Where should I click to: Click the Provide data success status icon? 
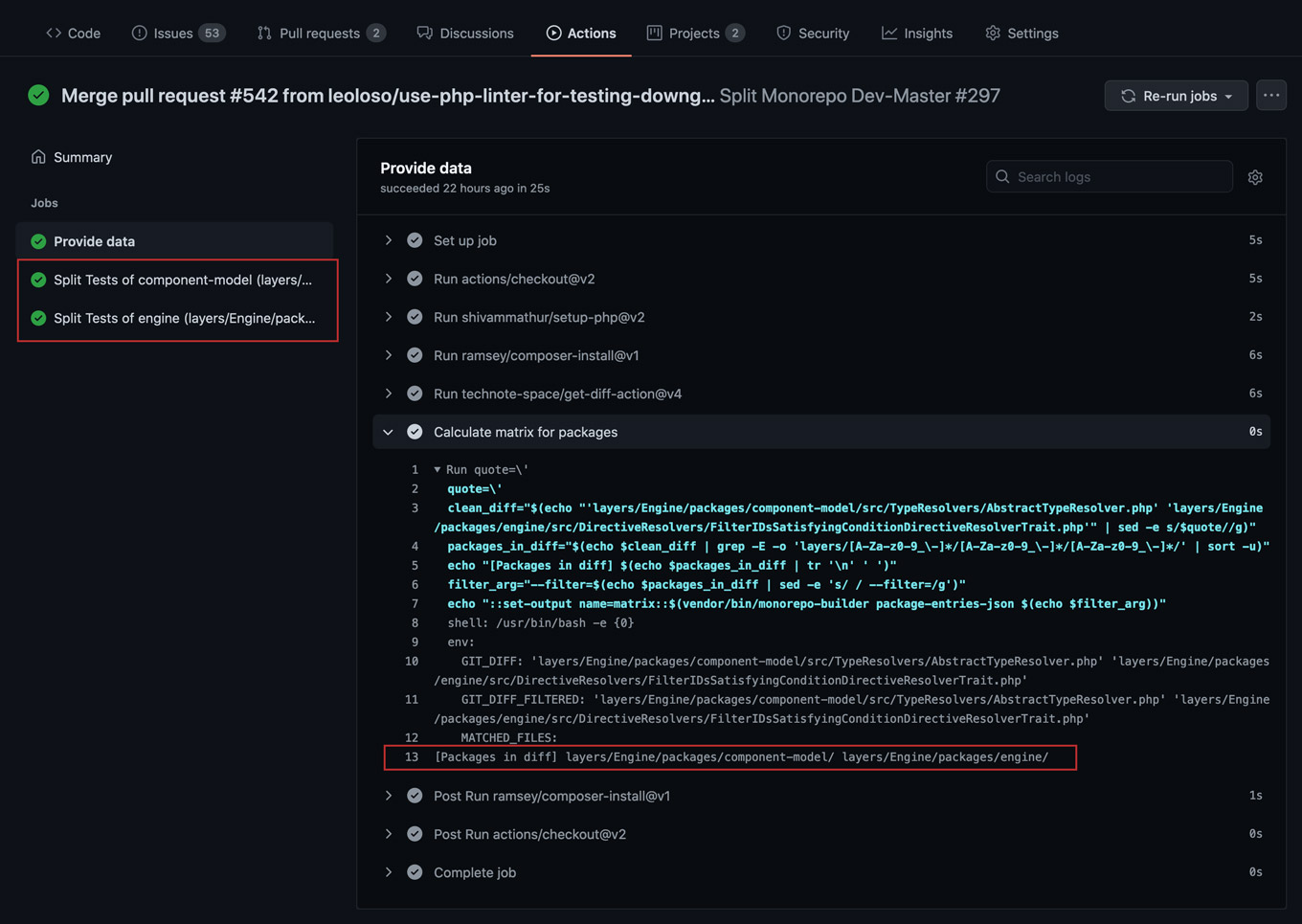(x=38, y=241)
